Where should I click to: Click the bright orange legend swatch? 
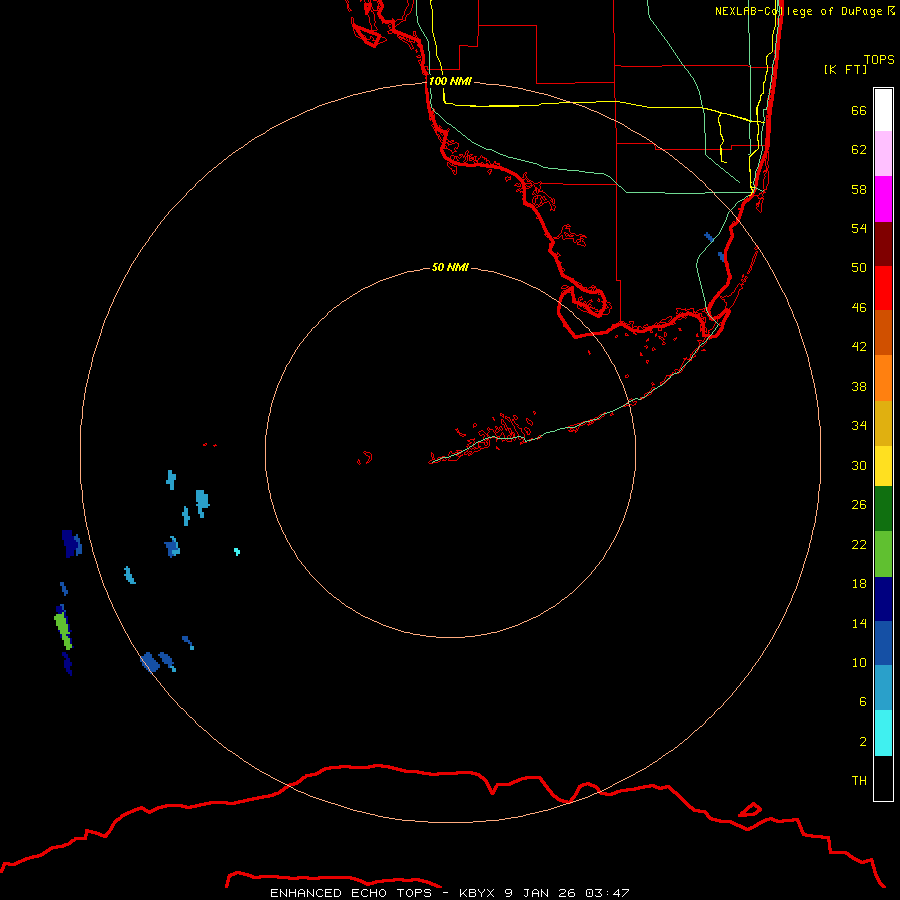pyautogui.click(x=883, y=378)
